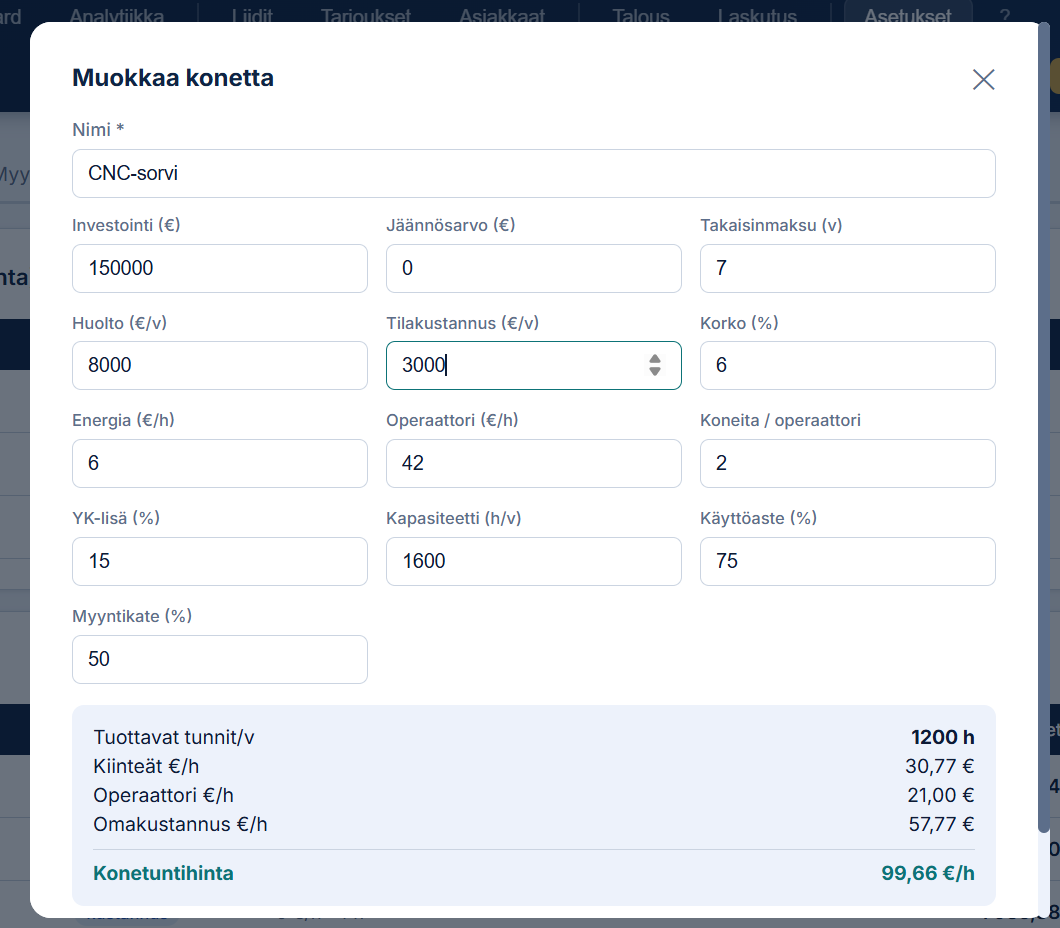Screen dimensions: 1060x928
Task: Open the Analytiikka tab behind dialog
Action: (x=117, y=15)
